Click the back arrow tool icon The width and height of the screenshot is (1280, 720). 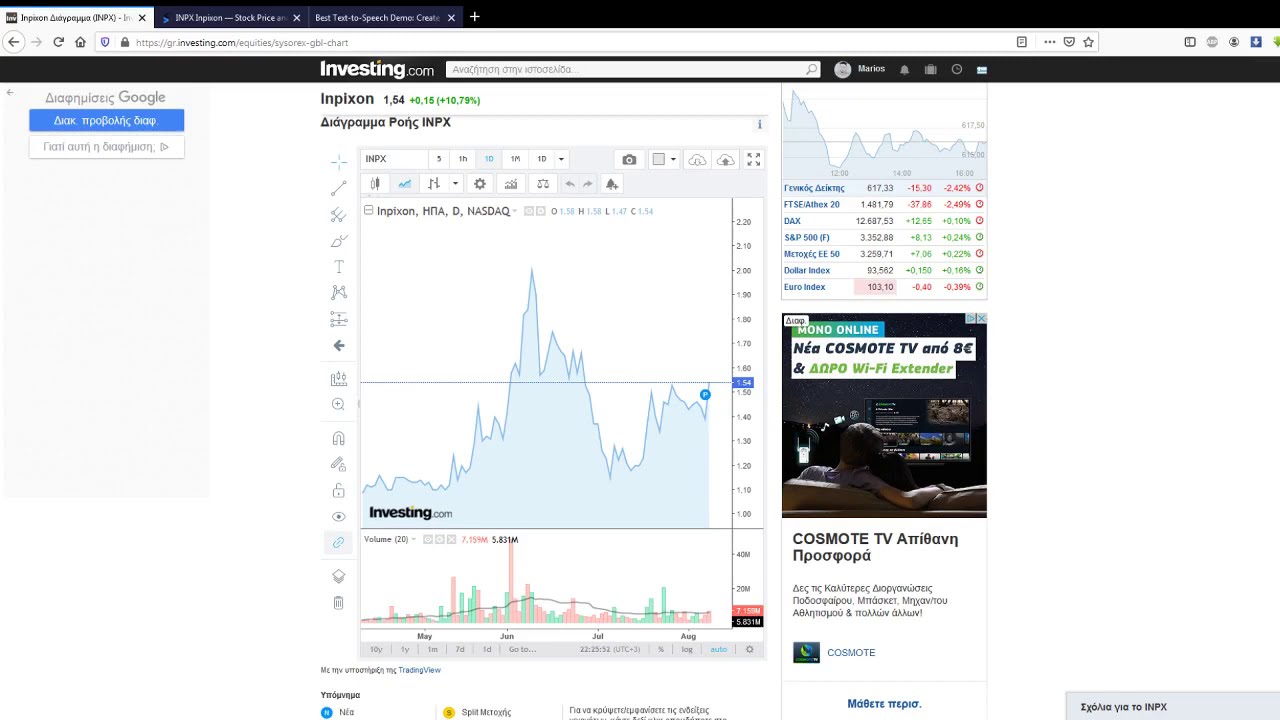point(339,345)
